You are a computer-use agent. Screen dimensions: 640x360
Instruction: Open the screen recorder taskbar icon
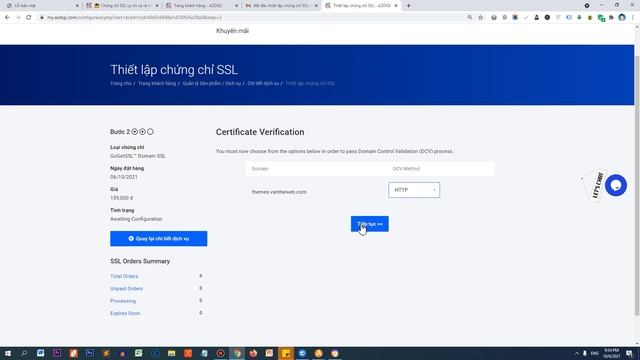coord(220,353)
